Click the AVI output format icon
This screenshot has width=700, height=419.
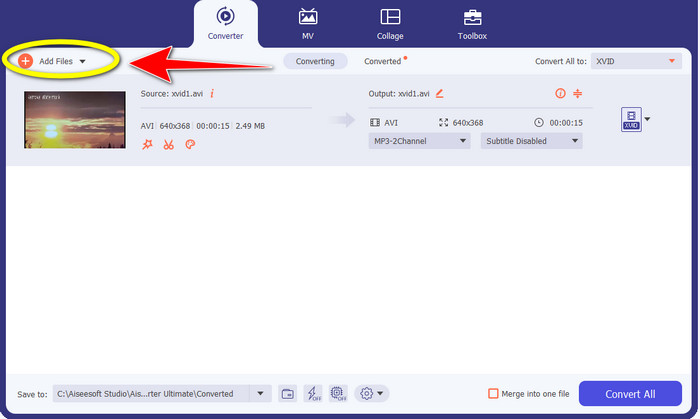click(x=375, y=122)
